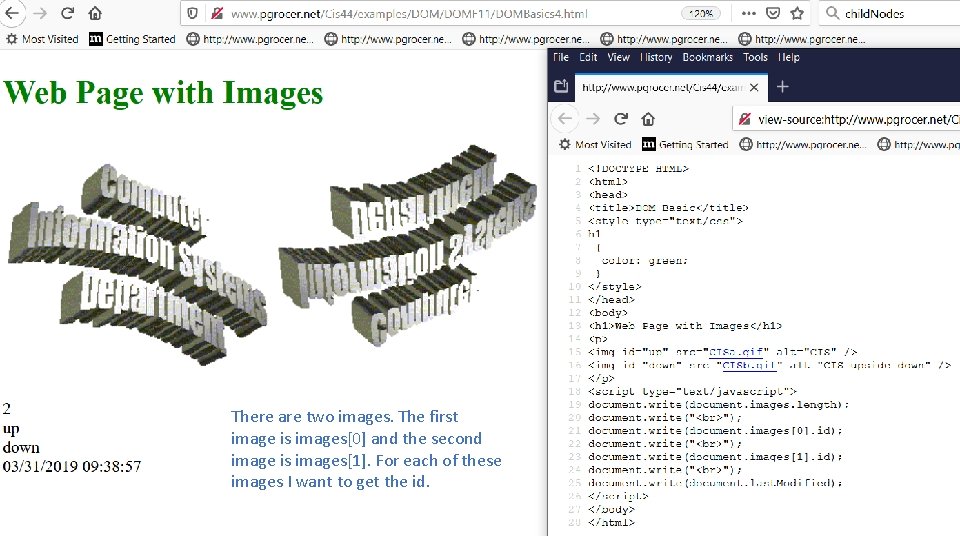Click source line document.write(document.images.length);
The width and height of the screenshot is (960, 540).
(x=718, y=405)
